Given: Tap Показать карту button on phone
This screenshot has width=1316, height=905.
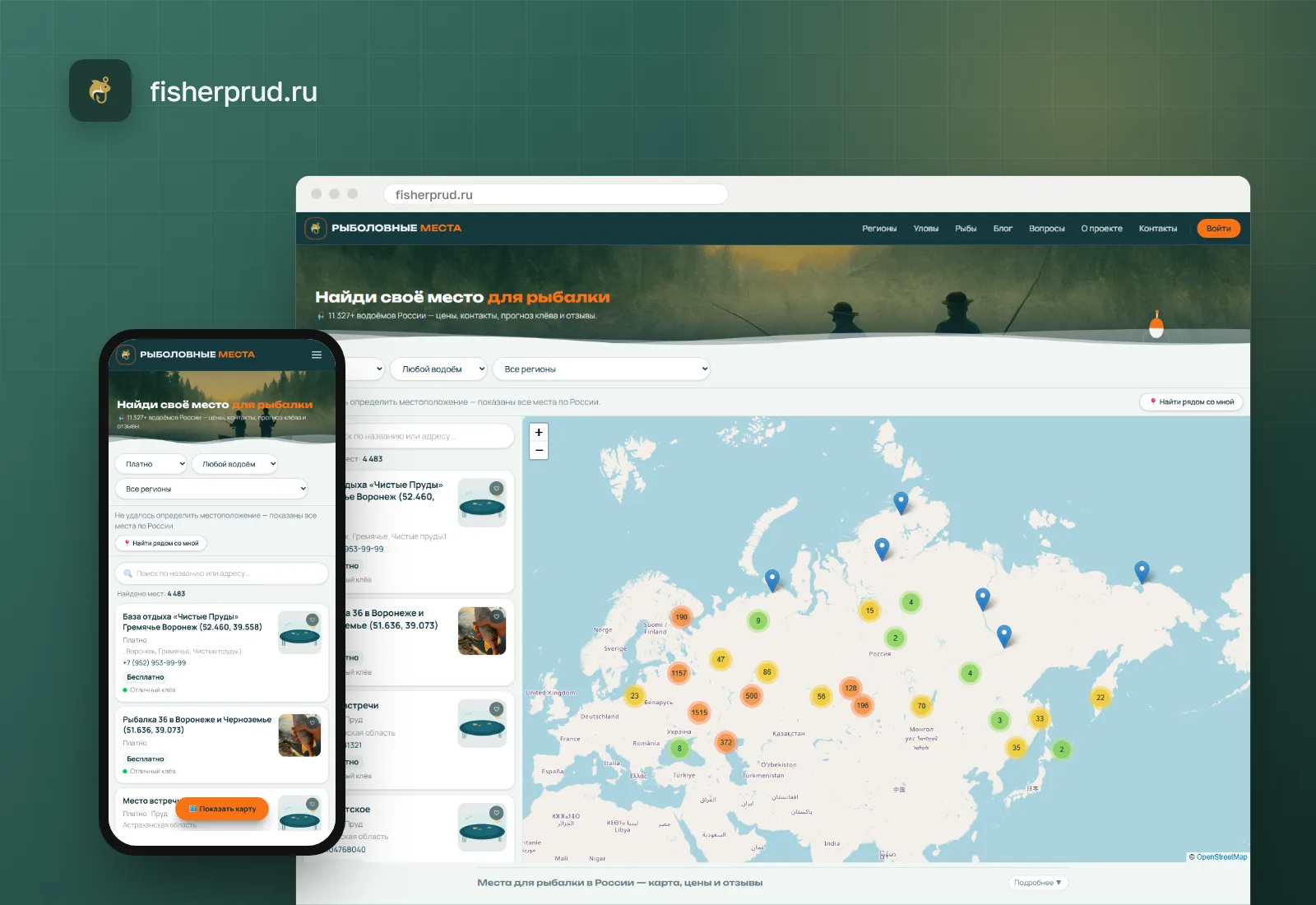Looking at the screenshot, I should [x=222, y=809].
